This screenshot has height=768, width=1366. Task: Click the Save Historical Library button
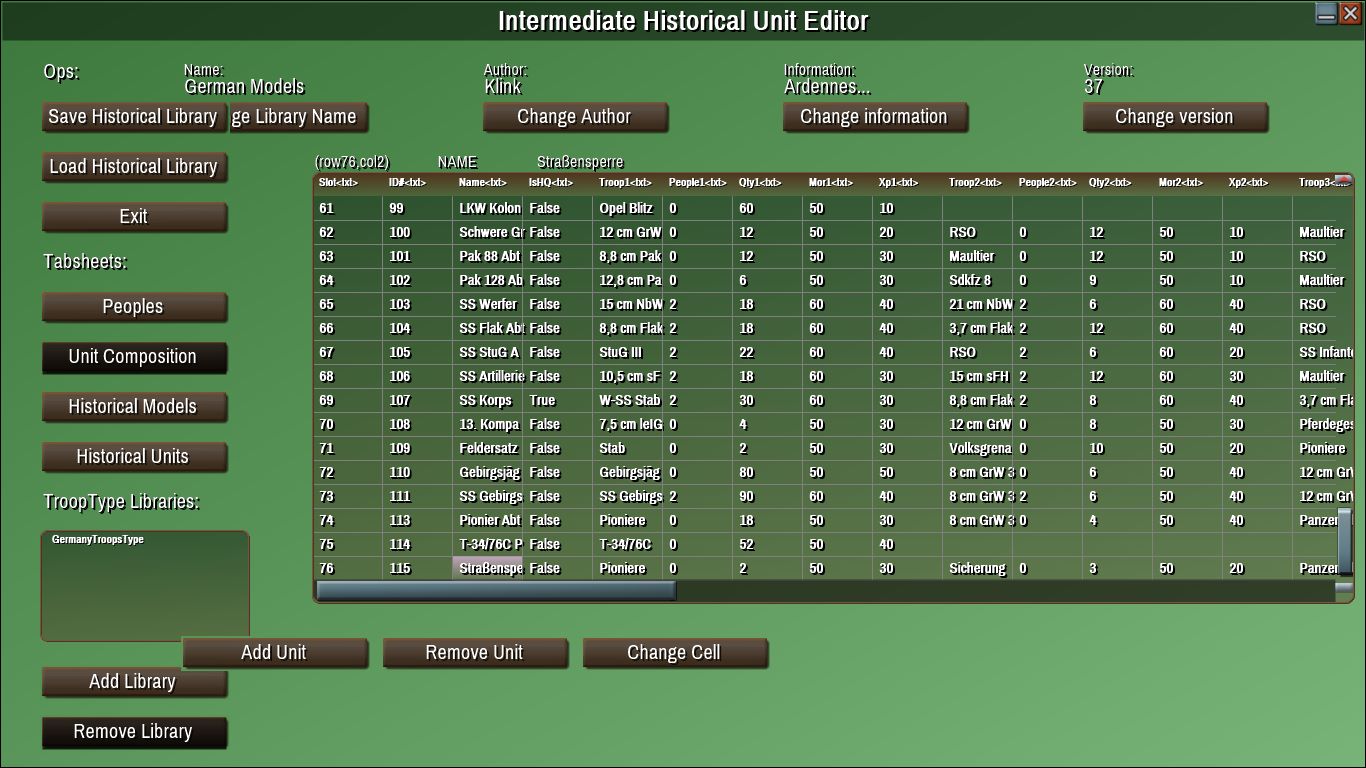click(x=133, y=117)
